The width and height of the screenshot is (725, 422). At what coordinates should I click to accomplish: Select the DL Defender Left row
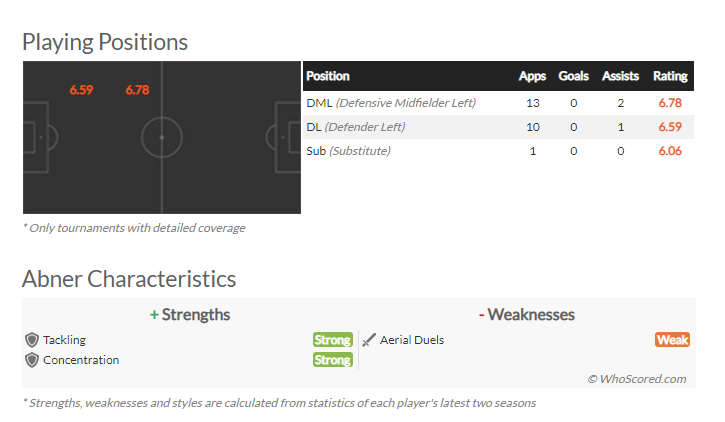[x=498, y=127]
